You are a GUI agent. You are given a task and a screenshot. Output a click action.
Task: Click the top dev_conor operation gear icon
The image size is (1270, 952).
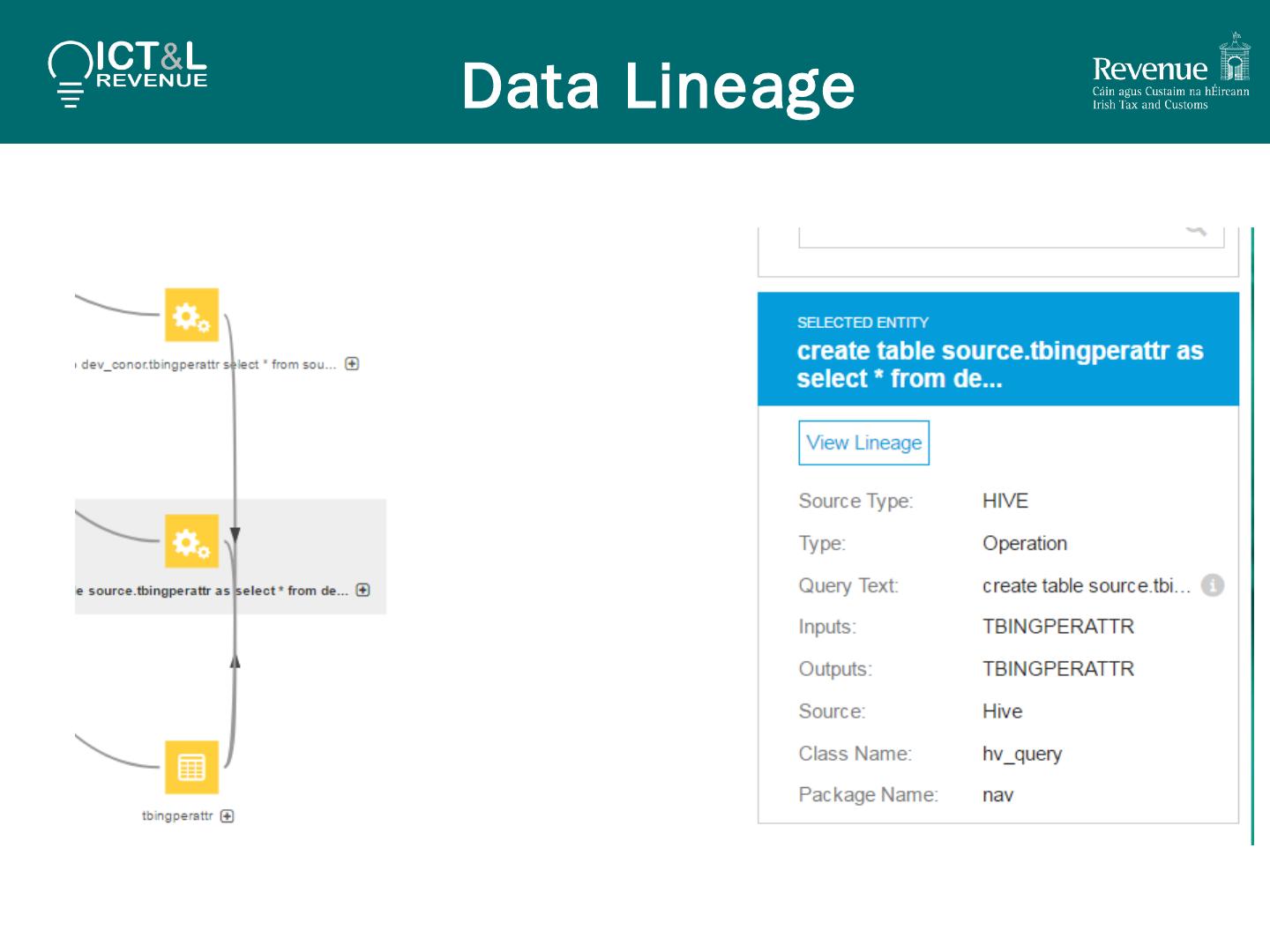click(x=191, y=315)
